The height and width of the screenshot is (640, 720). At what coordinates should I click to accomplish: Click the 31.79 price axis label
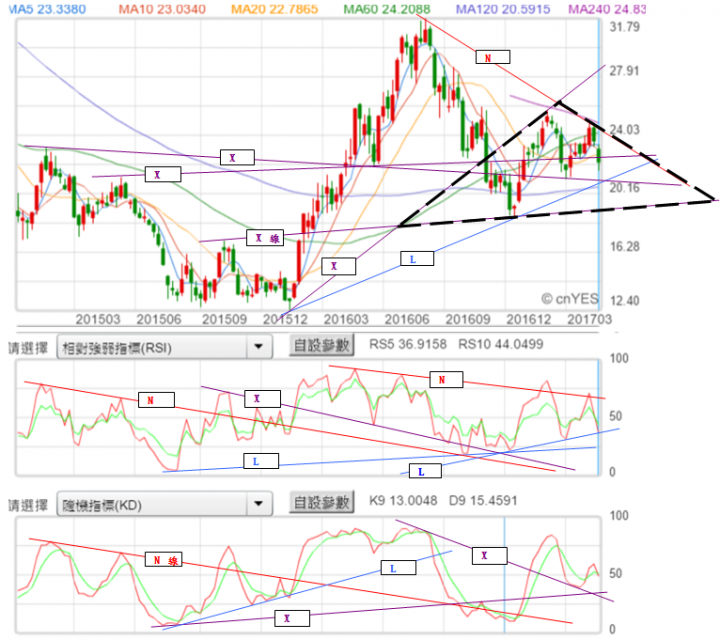624,27
